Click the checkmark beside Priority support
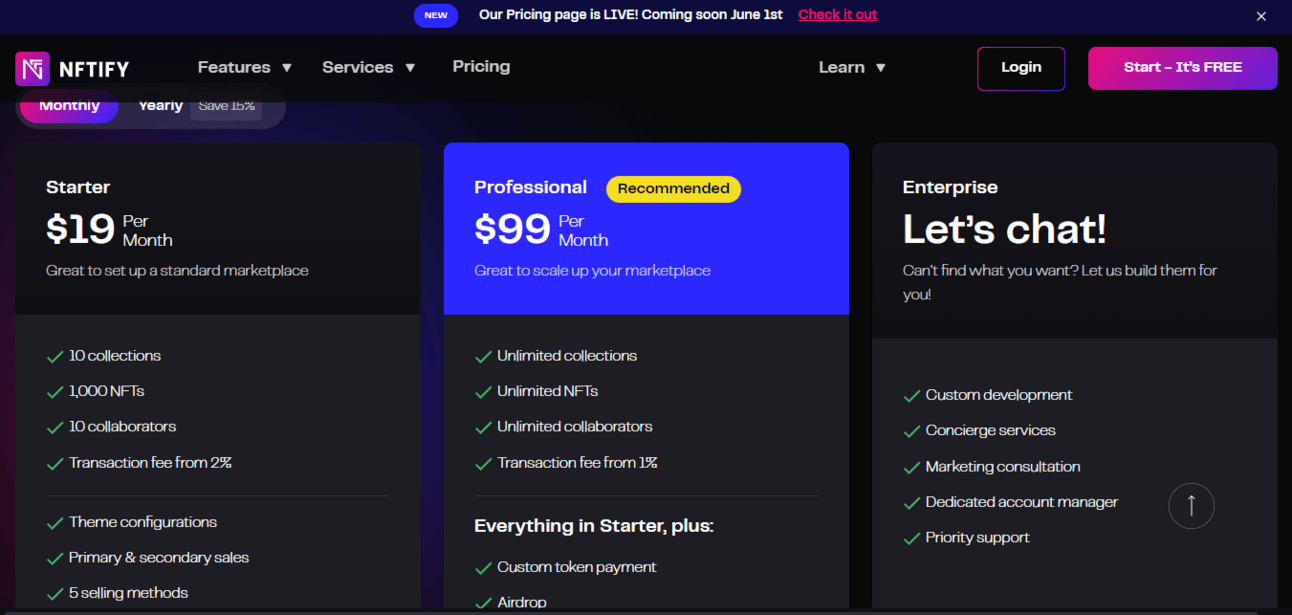 pyautogui.click(x=911, y=538)
